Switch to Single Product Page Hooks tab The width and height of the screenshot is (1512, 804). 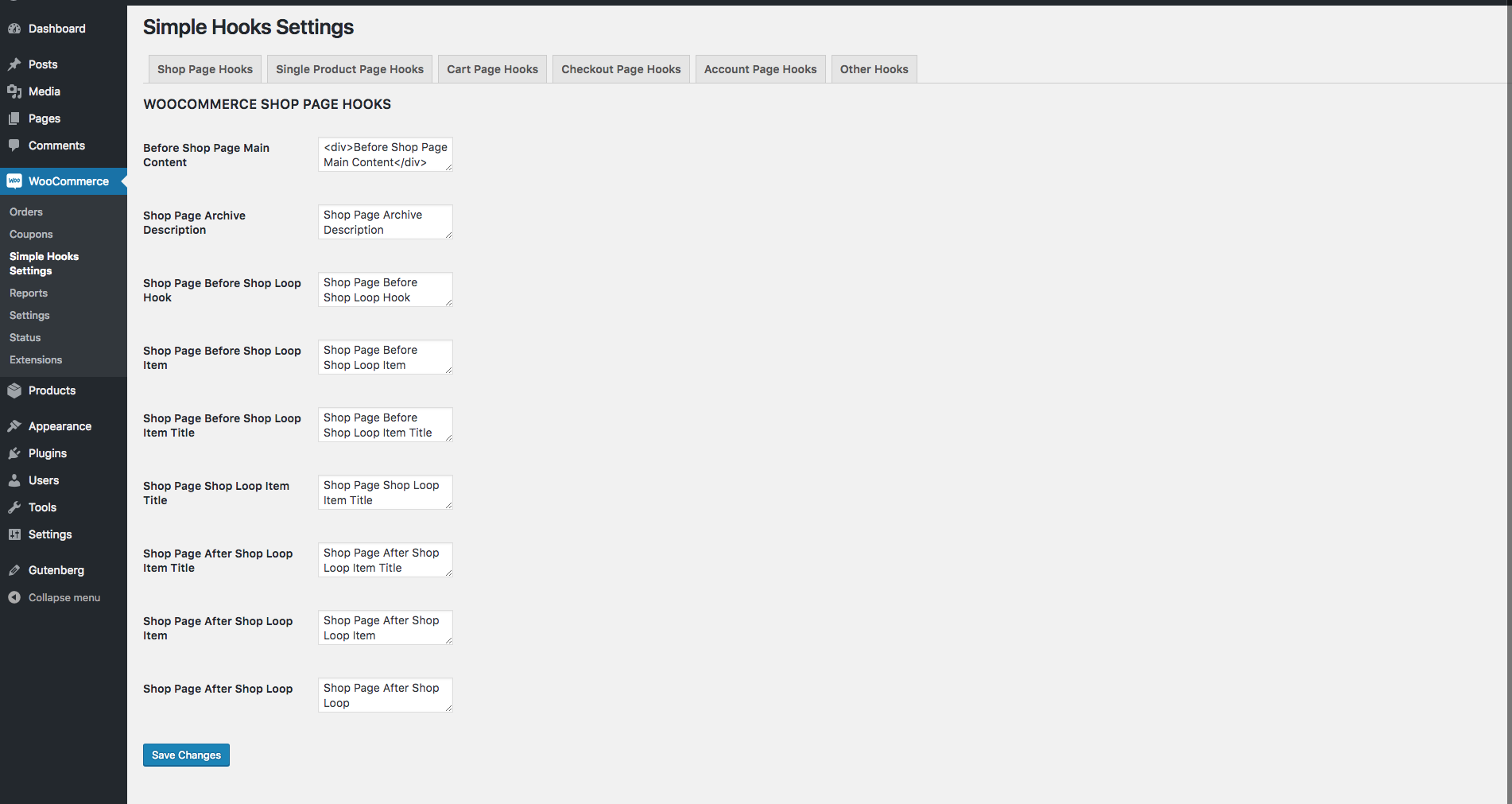350,69
